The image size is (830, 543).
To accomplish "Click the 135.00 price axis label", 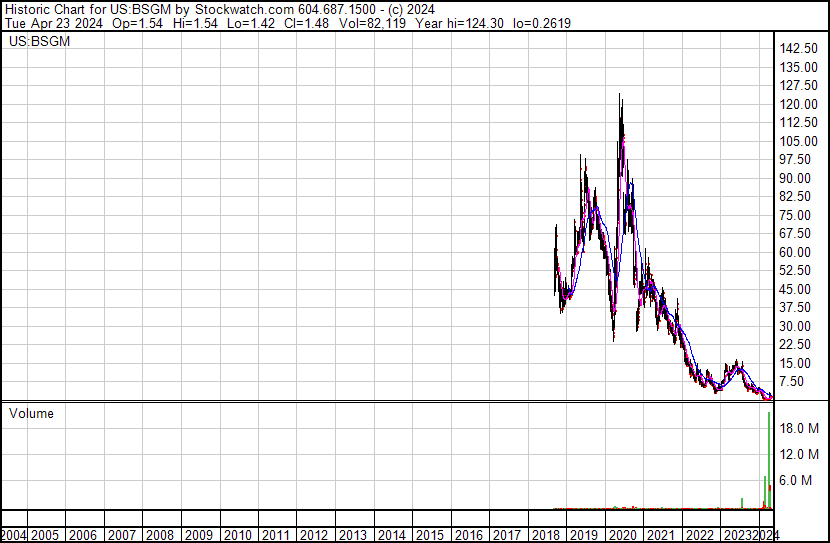I will click(x=799, y=67).
